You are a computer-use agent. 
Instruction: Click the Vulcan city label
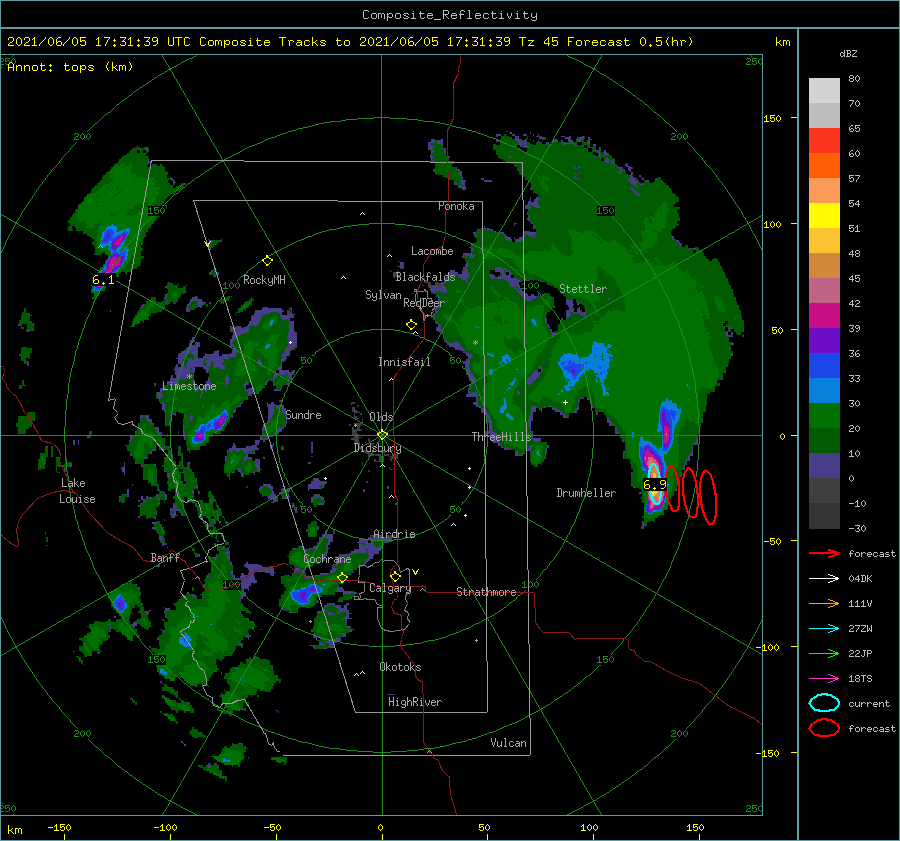point(509,743)
